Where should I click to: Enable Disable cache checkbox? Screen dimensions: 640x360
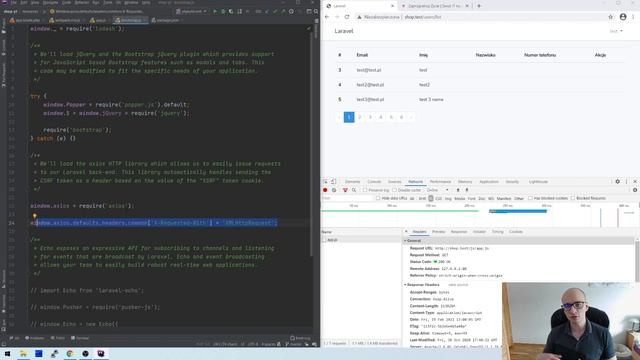click(394, 190)
